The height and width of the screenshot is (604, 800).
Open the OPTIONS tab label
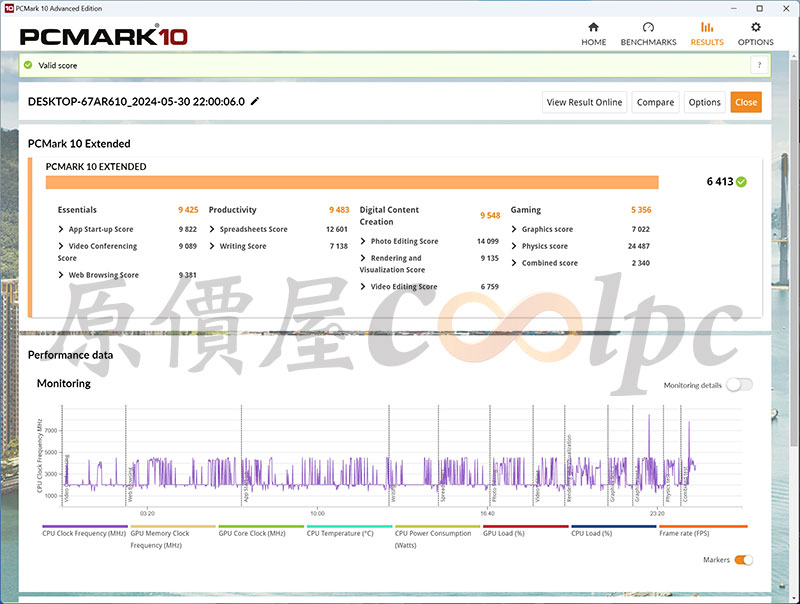756,42
